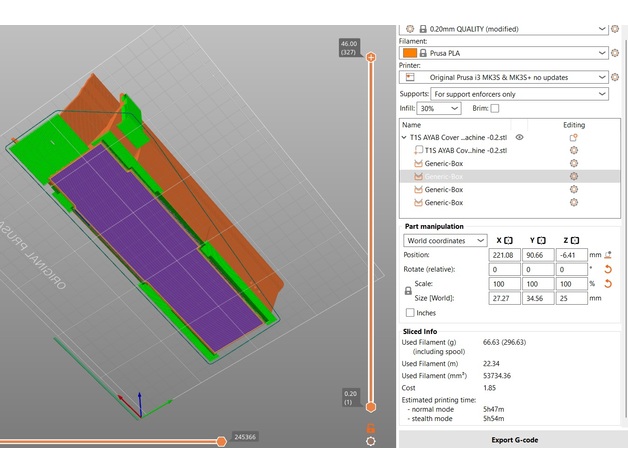Image resolution: width=628 pixels, height=472 pixels.
Task: Open the layer slider settings cog
Action: (x=371, y=441)
